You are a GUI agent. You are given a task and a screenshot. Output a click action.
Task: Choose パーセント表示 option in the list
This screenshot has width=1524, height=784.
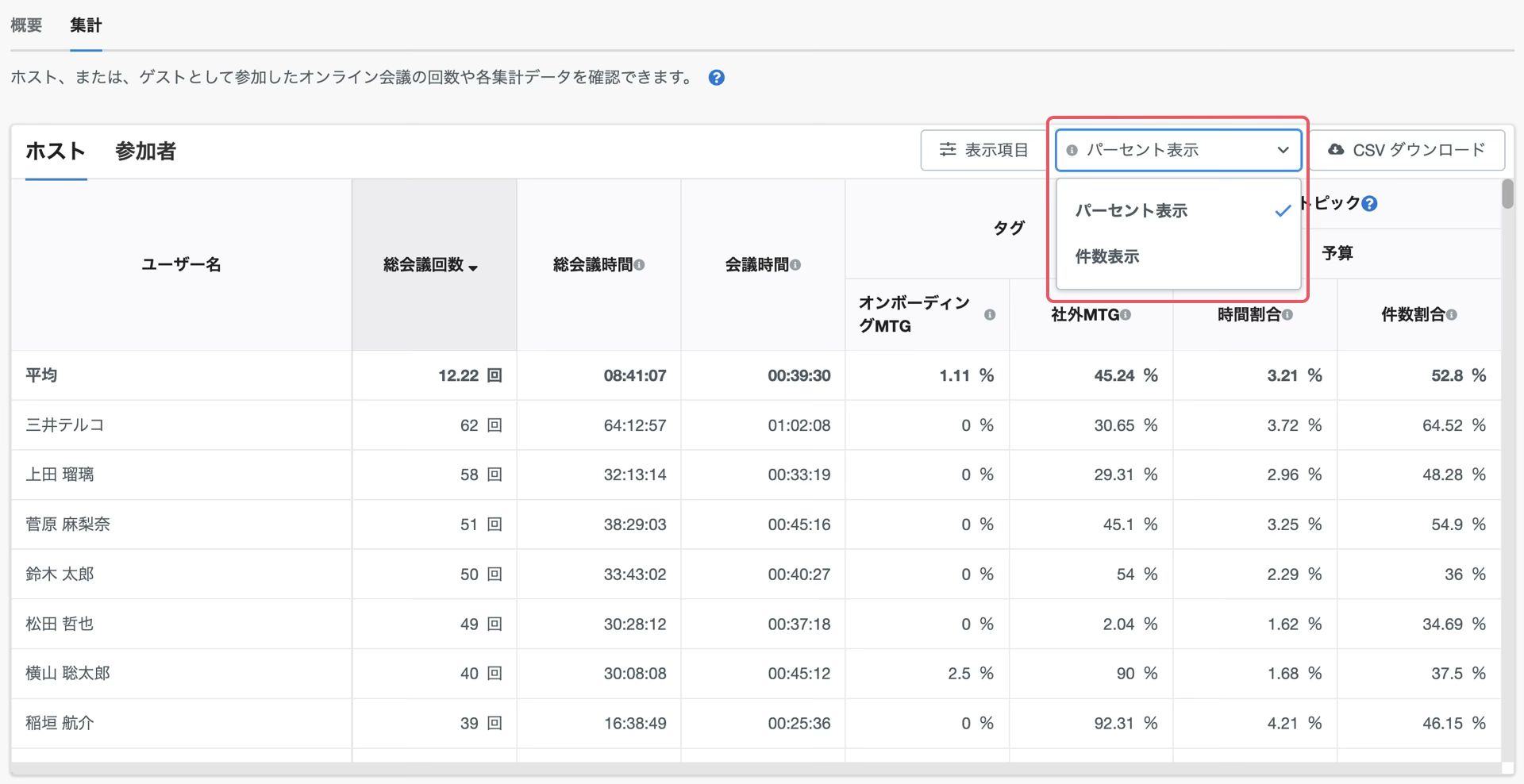1178,211
